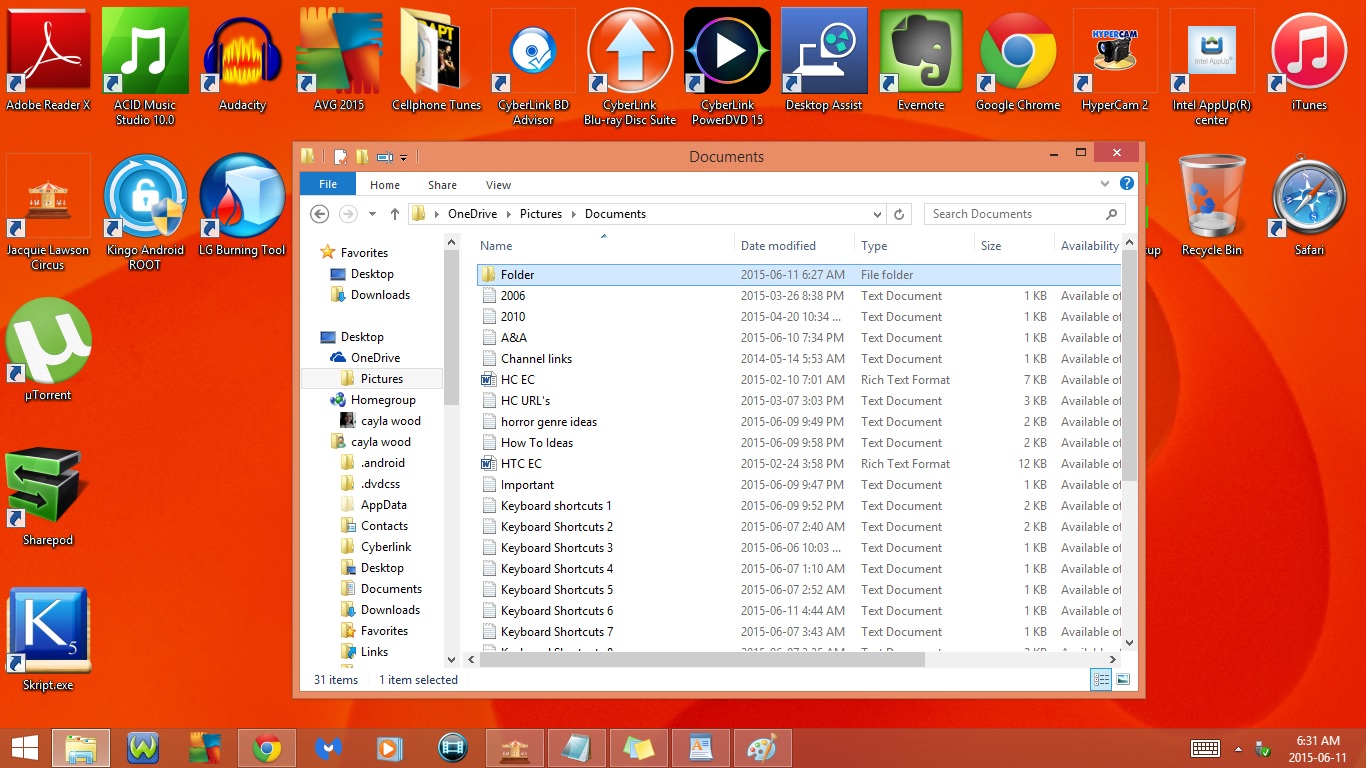This screenshot has width=1366, height=768.
Task: Click the Type column header
Action: click(914, 246)
